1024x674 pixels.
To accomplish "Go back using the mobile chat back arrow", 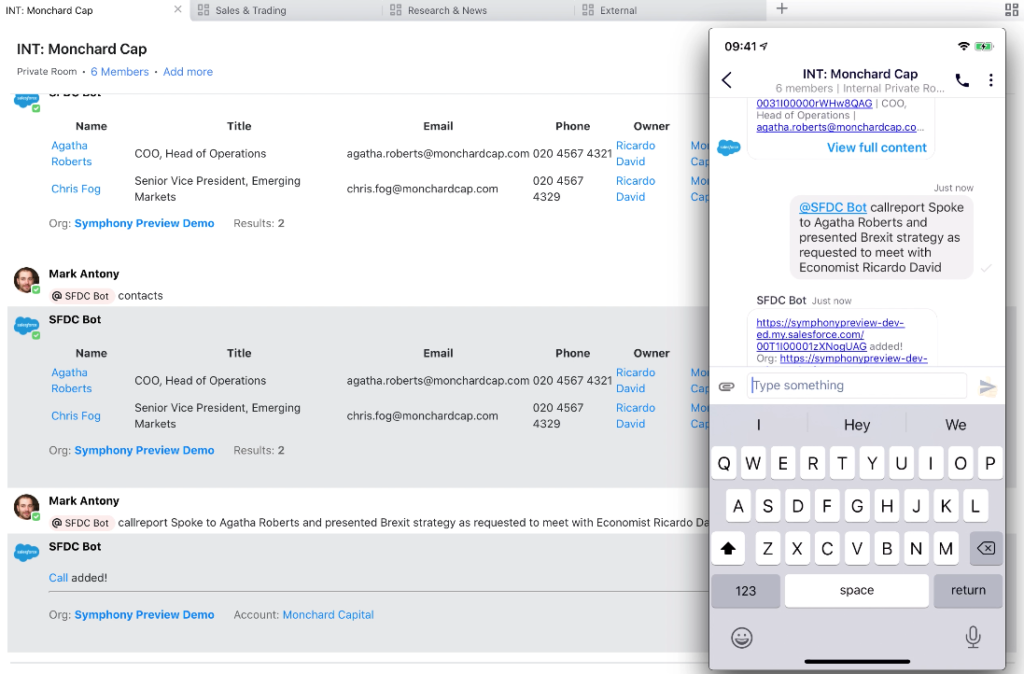I will pos(727,80).
